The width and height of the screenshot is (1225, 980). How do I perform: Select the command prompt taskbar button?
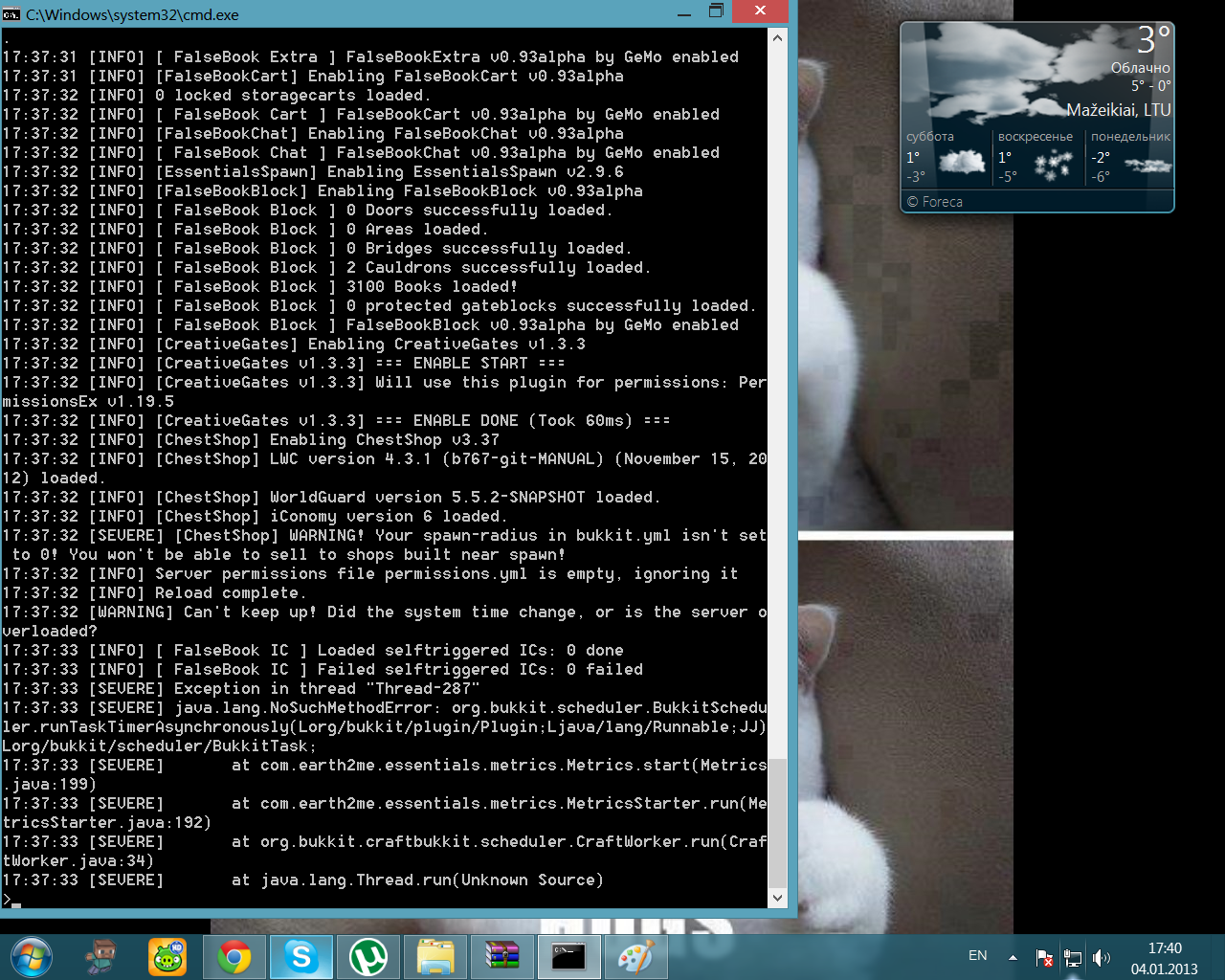(569, 956)
